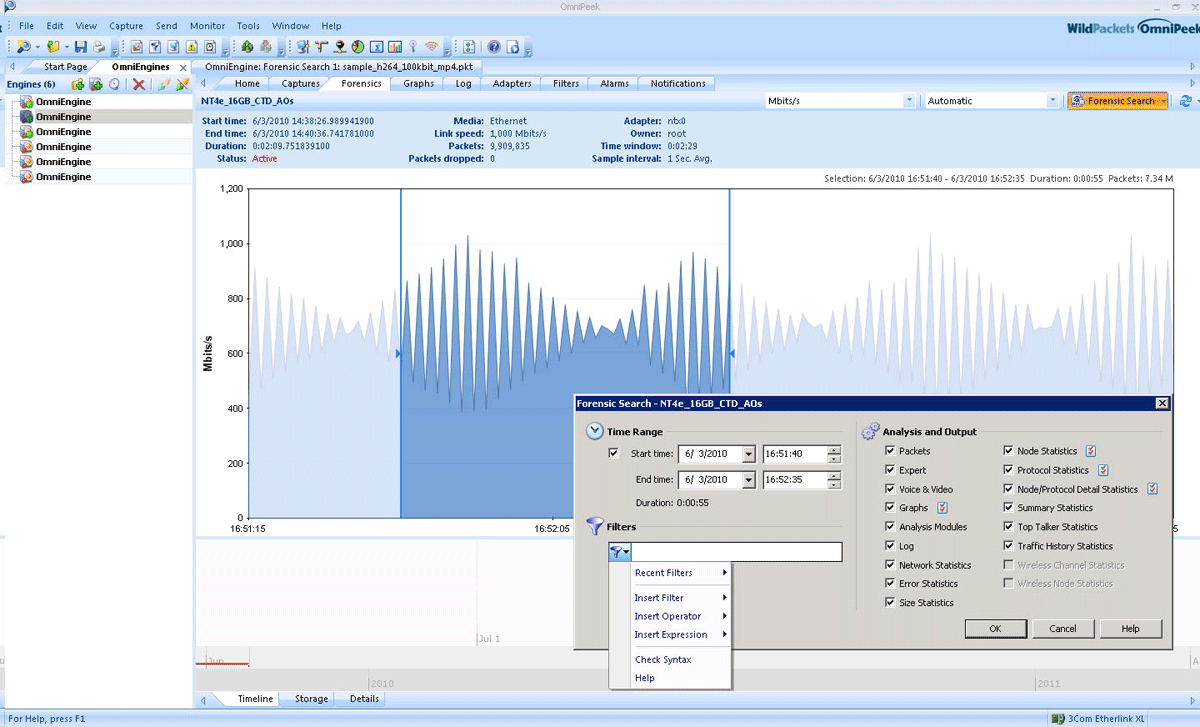Disable the Traffic History Statistics checkbox
This screenshot has width=1200, height=727.
(1009, 546)
